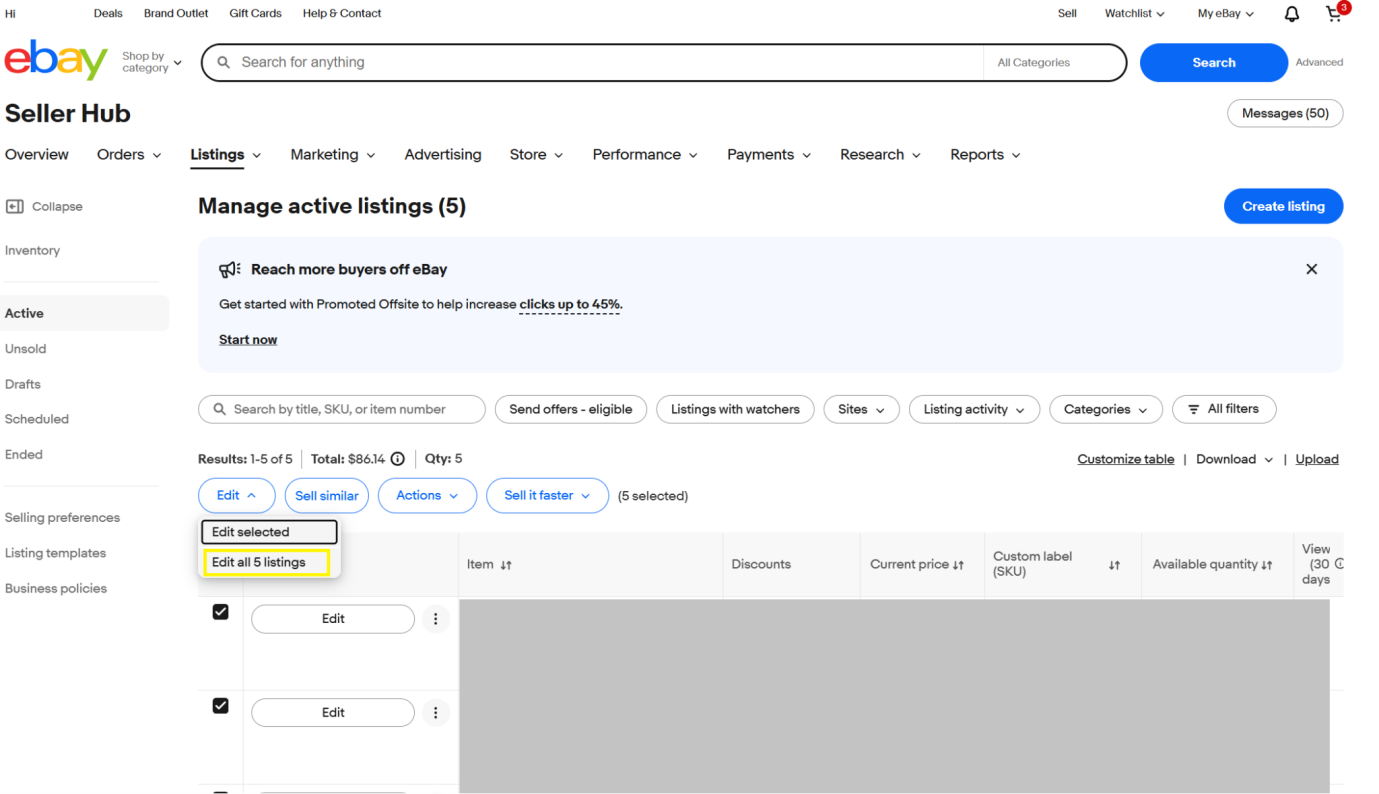Click the eBay logo
Image resolution: width=1379 pixels, height=794 pixels.
pos(56,61)
